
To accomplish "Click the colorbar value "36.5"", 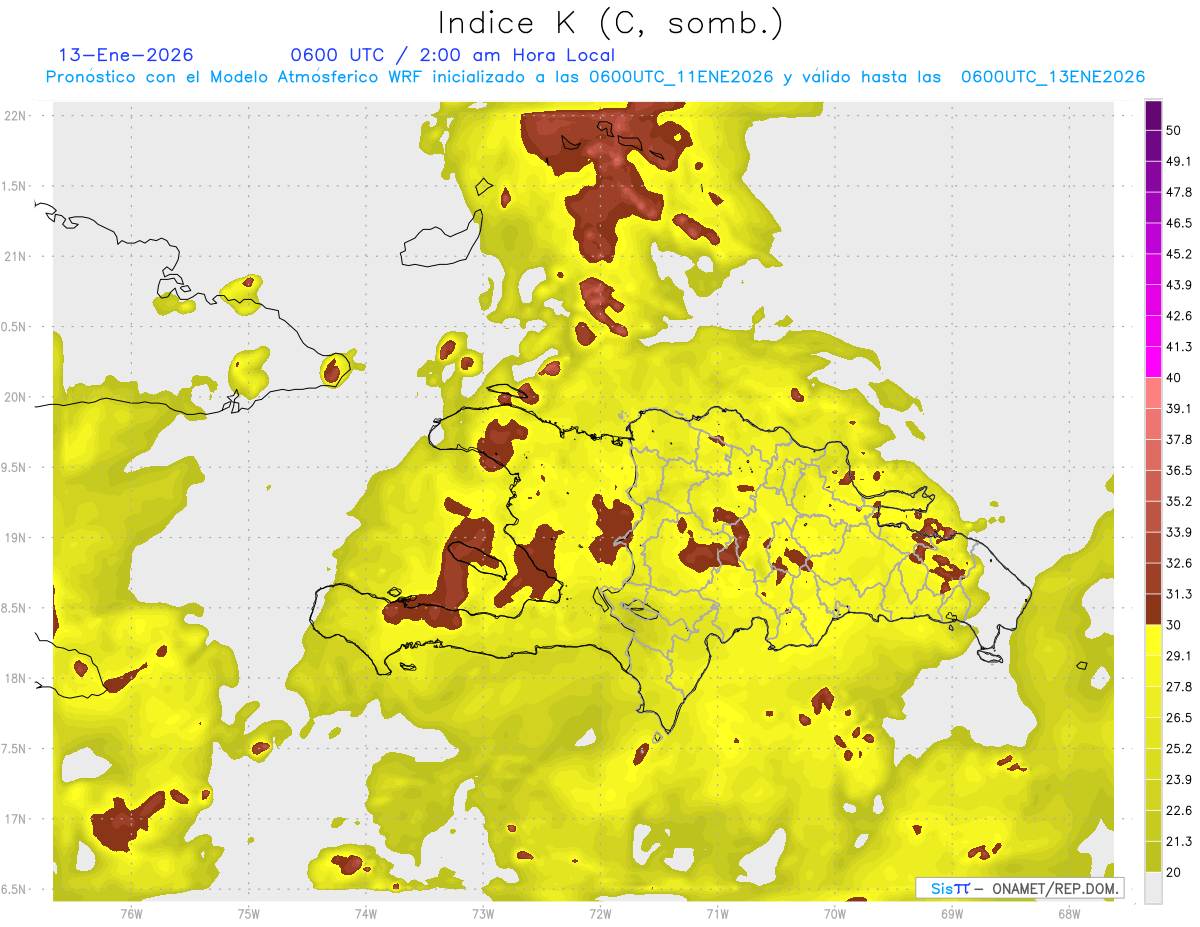I will pyautogui.click(x=1179, y=470).
